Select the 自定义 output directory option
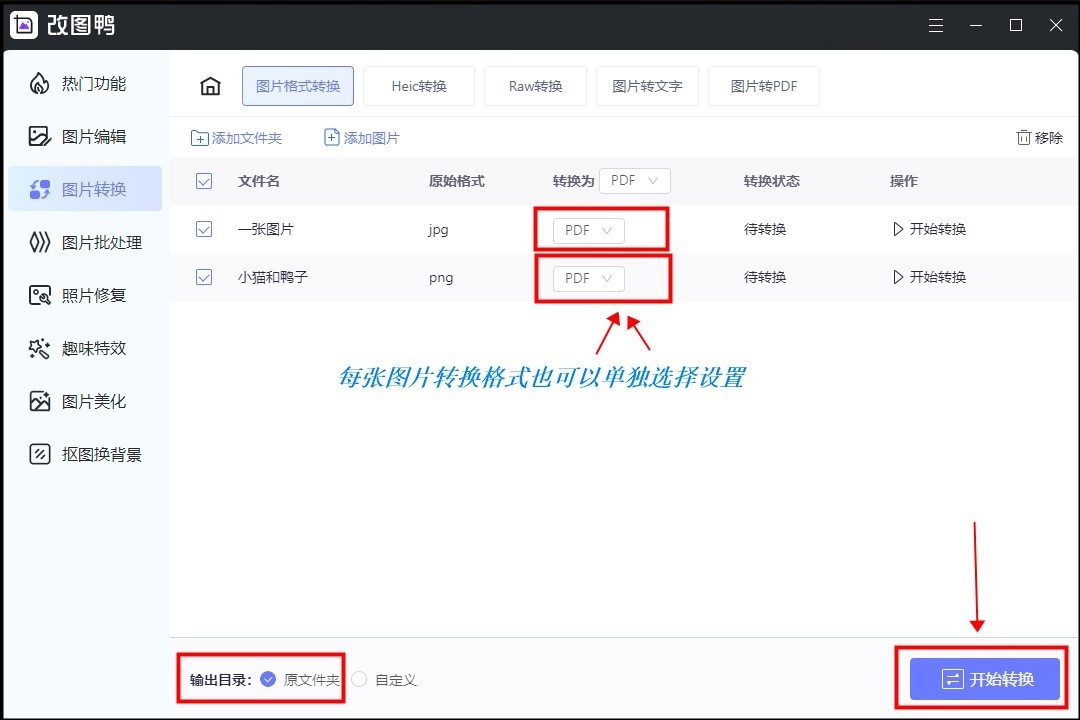Screen dimensions: 1080x720 click(x=358, y=679)
